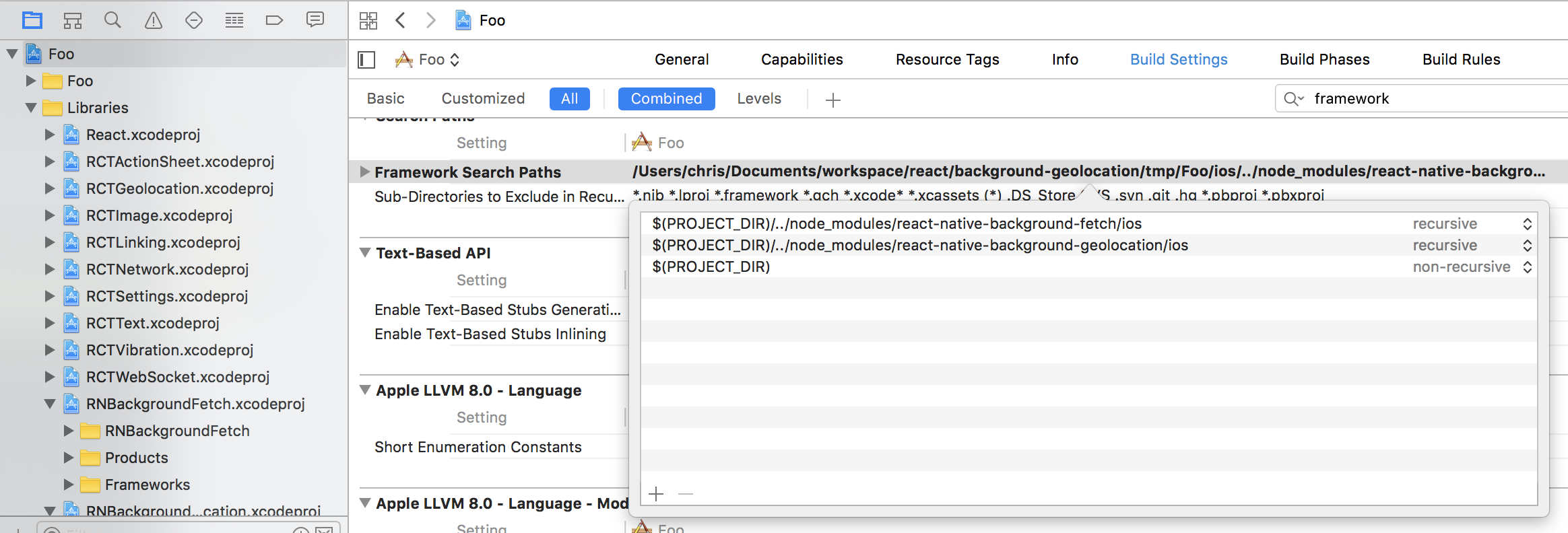This screenshot has width=1568, height=533.
Task: Select the Frameworks folder icon
Action: [90, 485]
